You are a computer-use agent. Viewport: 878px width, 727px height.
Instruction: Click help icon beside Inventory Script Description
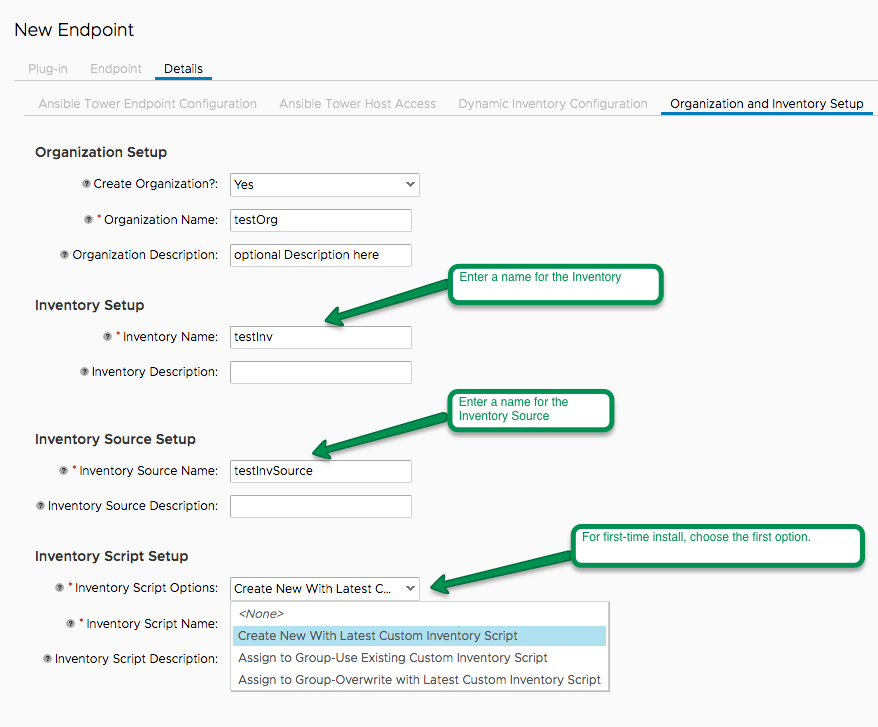click(48, 659)
